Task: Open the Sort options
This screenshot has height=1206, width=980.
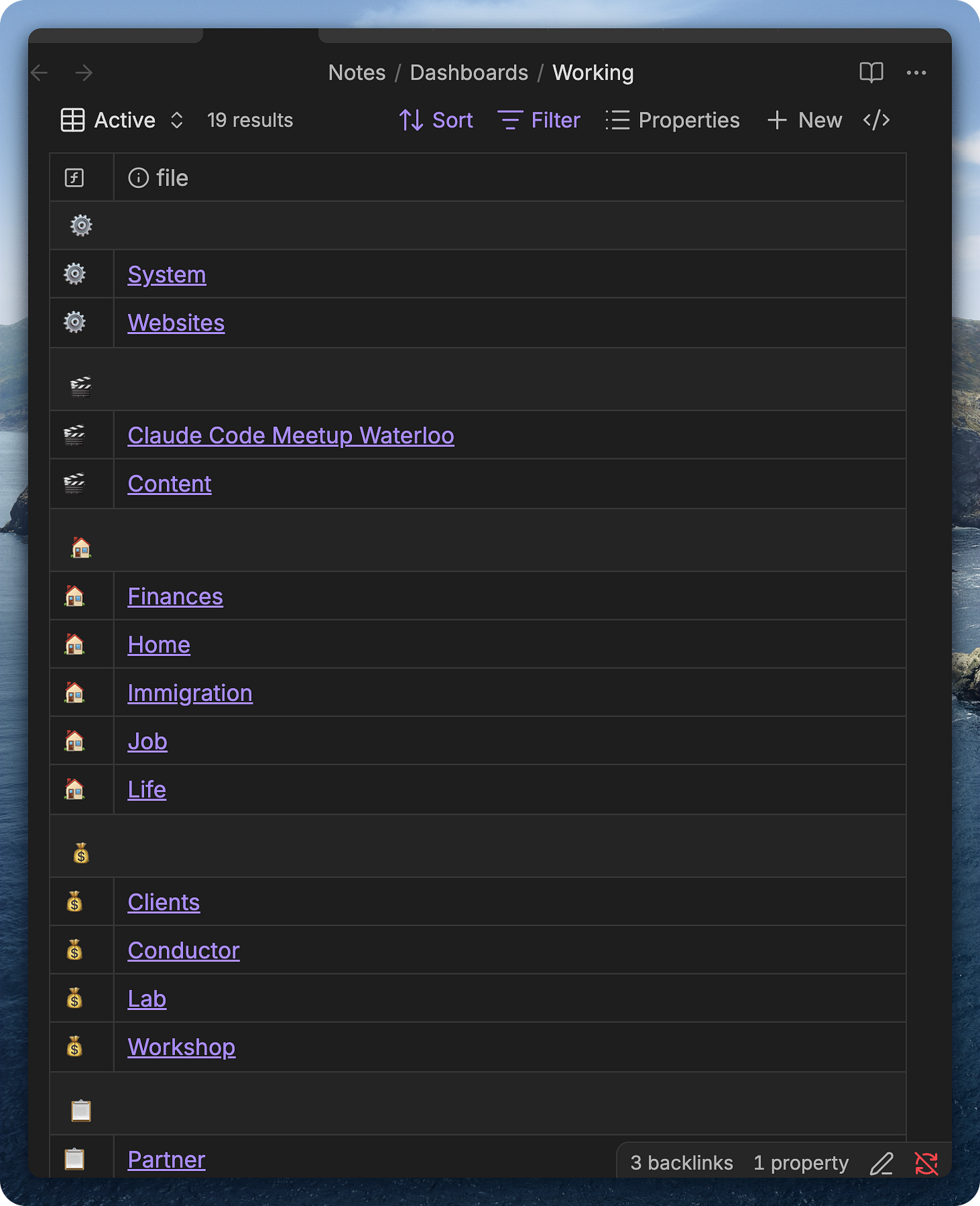Action: pos(435,121)
